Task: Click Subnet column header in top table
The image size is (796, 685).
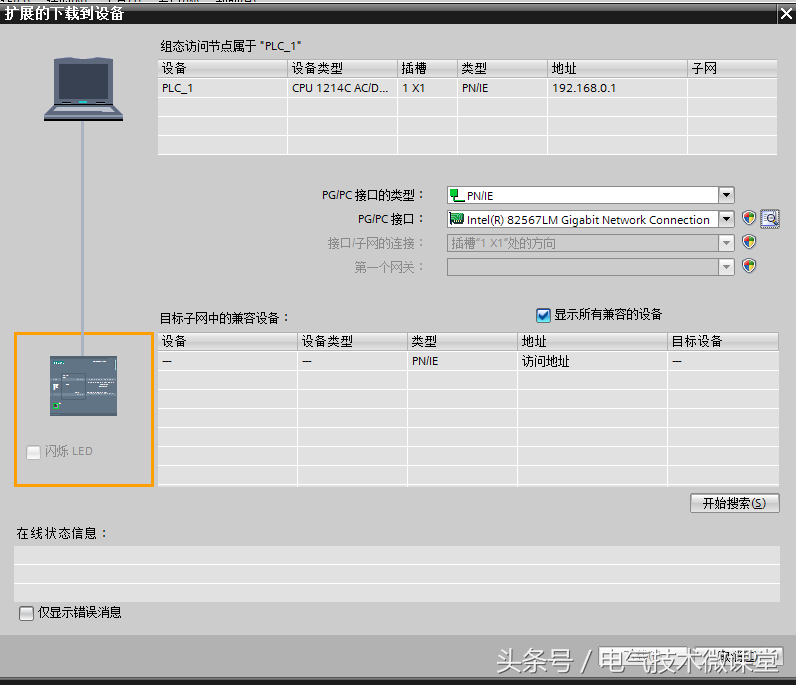Action: pyautogui.click(x=732, y=69)
